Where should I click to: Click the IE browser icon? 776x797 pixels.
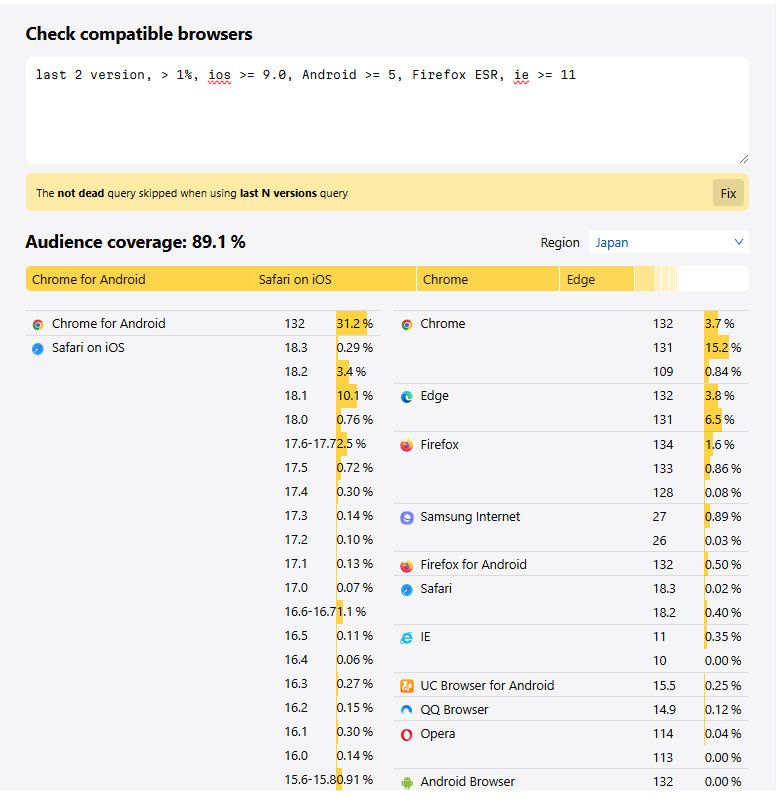[407, 638]
